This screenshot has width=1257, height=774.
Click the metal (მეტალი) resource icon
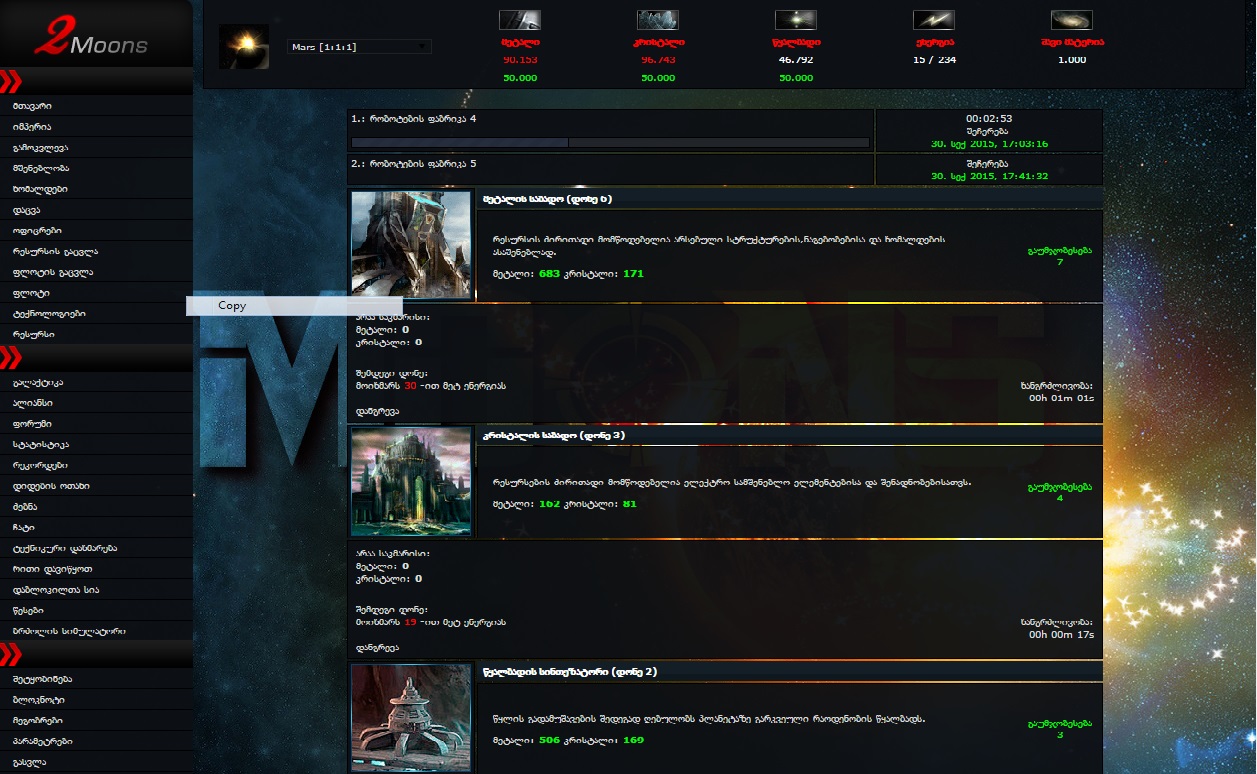click(520, 20)
